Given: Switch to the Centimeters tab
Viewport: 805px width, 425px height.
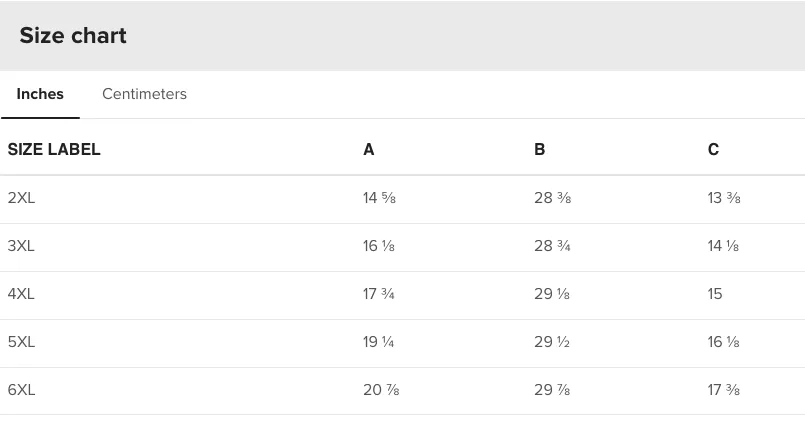Looking at the screenshot, I should [x=144, y=94].
